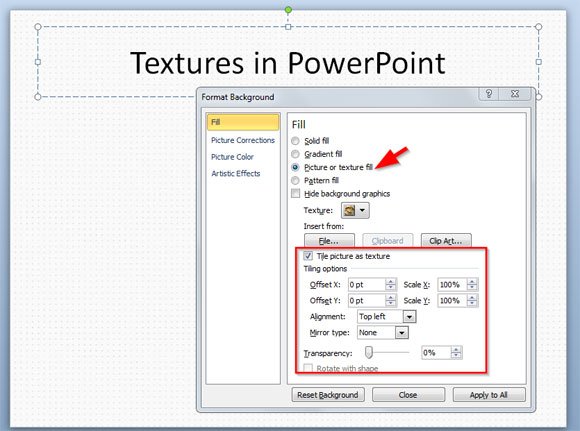The width and height of the screenshot is (580, 431).
Task: Click the Offset Y input field
Action: [x=367, y=300]
